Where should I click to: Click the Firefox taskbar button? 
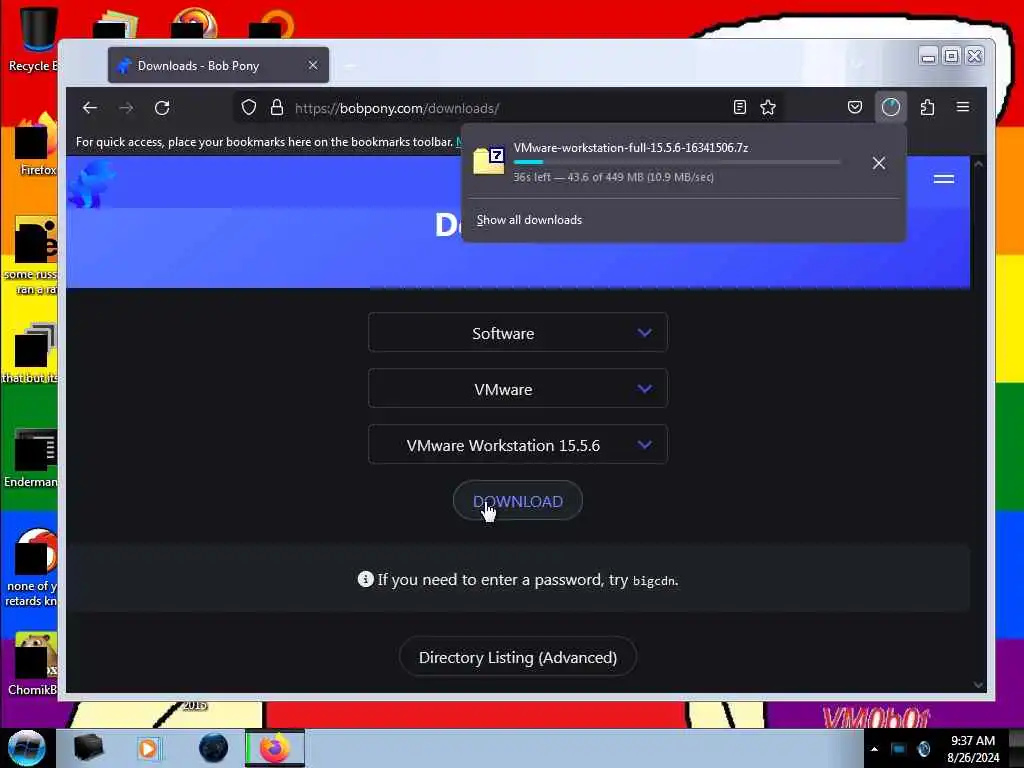pos(275,748)
